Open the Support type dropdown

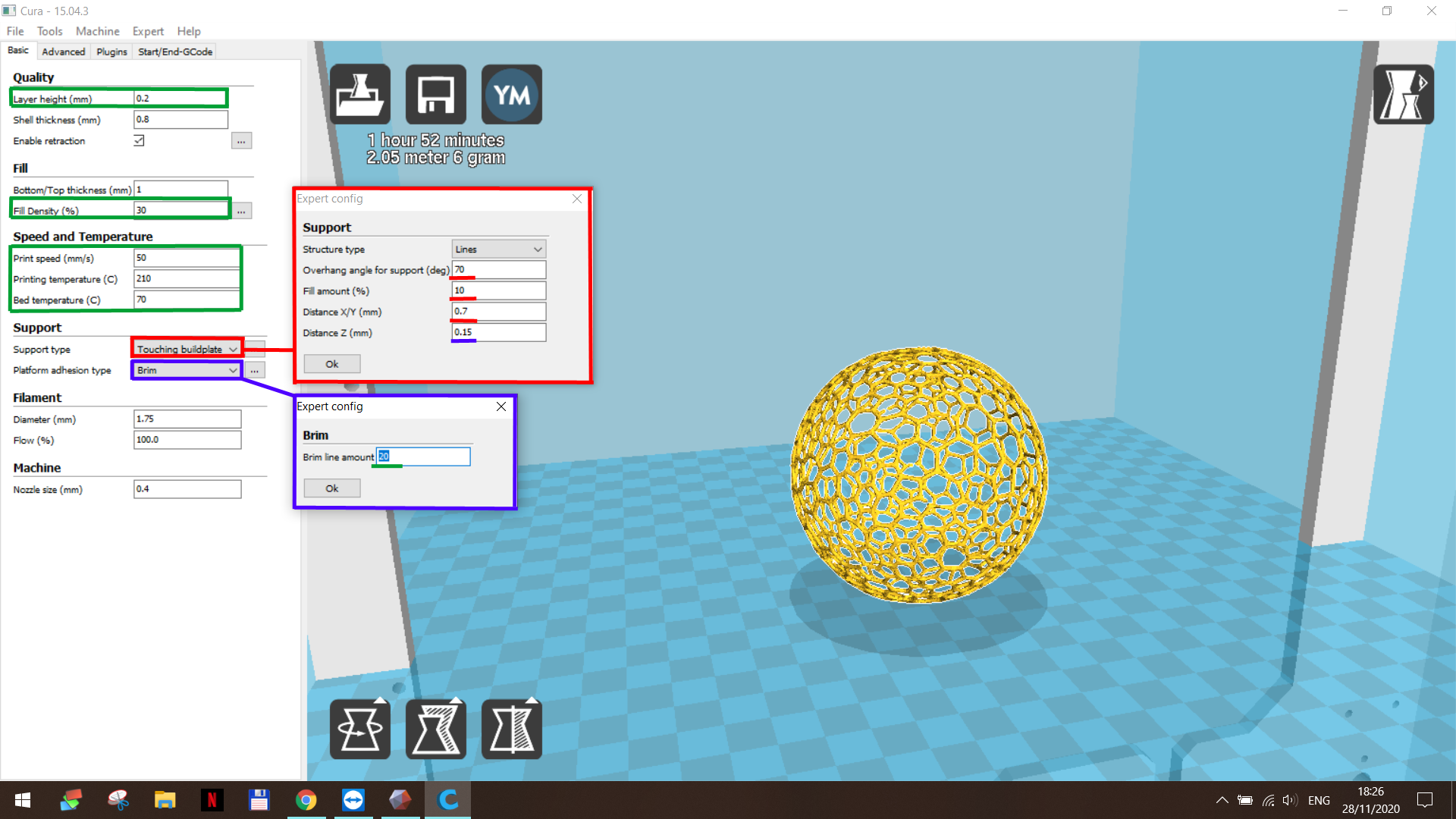click(186, 349)
